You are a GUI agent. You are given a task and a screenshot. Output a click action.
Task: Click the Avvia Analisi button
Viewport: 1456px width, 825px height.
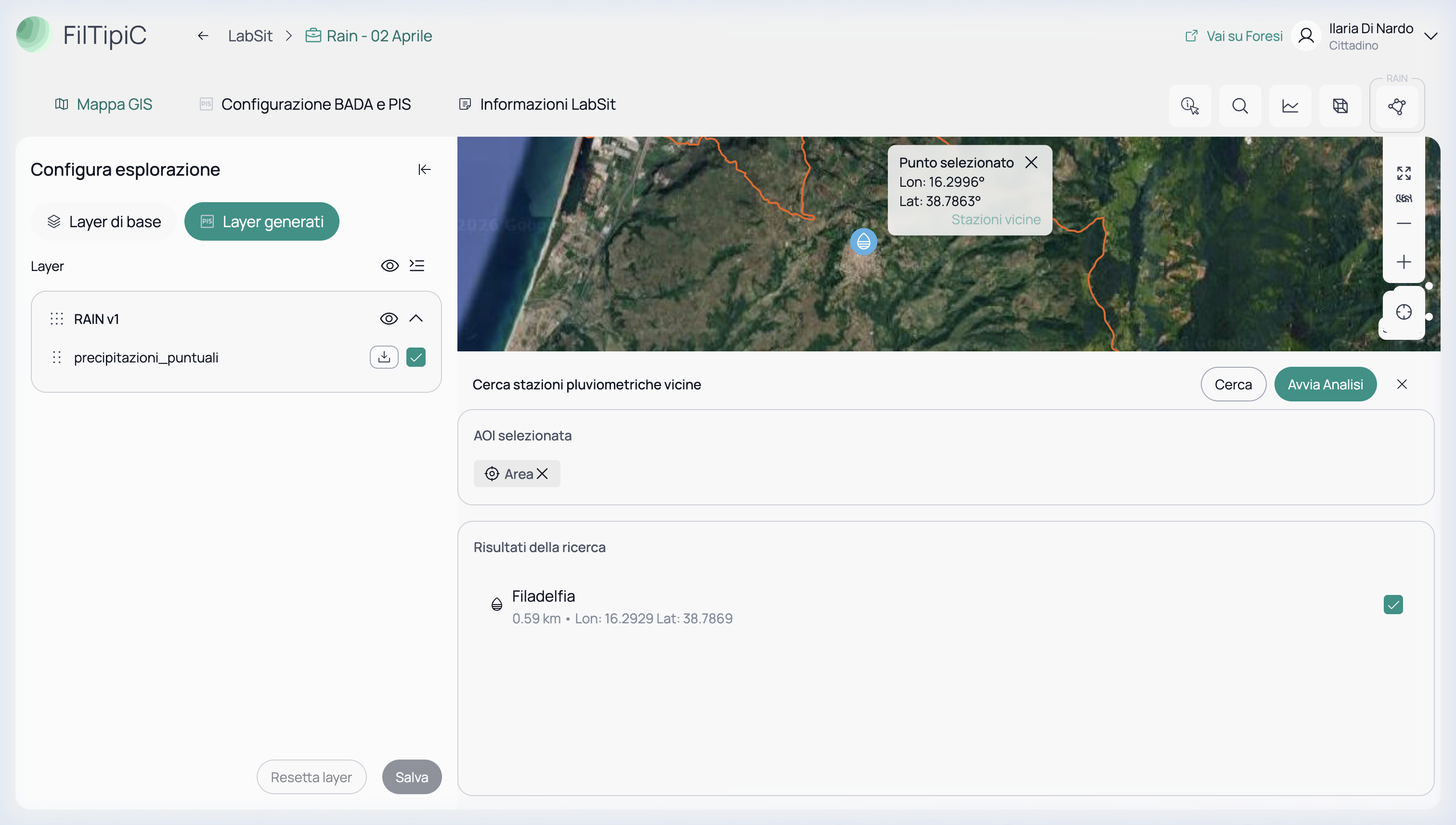pos(1326,384)
